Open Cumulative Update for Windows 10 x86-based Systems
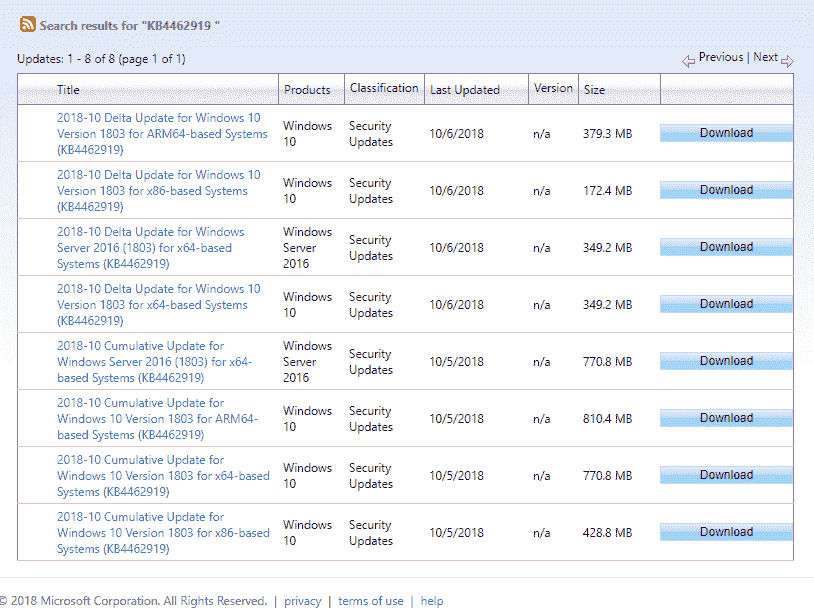814x611 pixels. click(163, 533)
